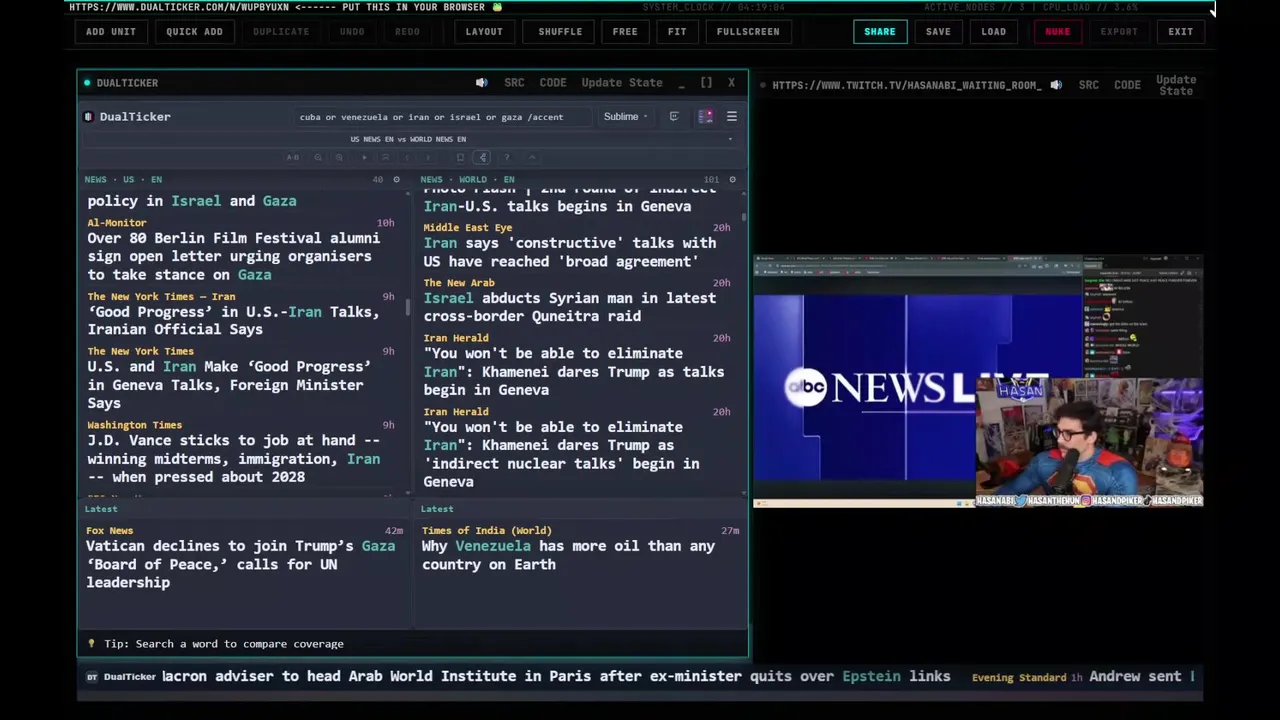This screenshot has height=720, width=1280.
Task: Open J.D. Vance sticks to job headline
Action: (233, 459)
